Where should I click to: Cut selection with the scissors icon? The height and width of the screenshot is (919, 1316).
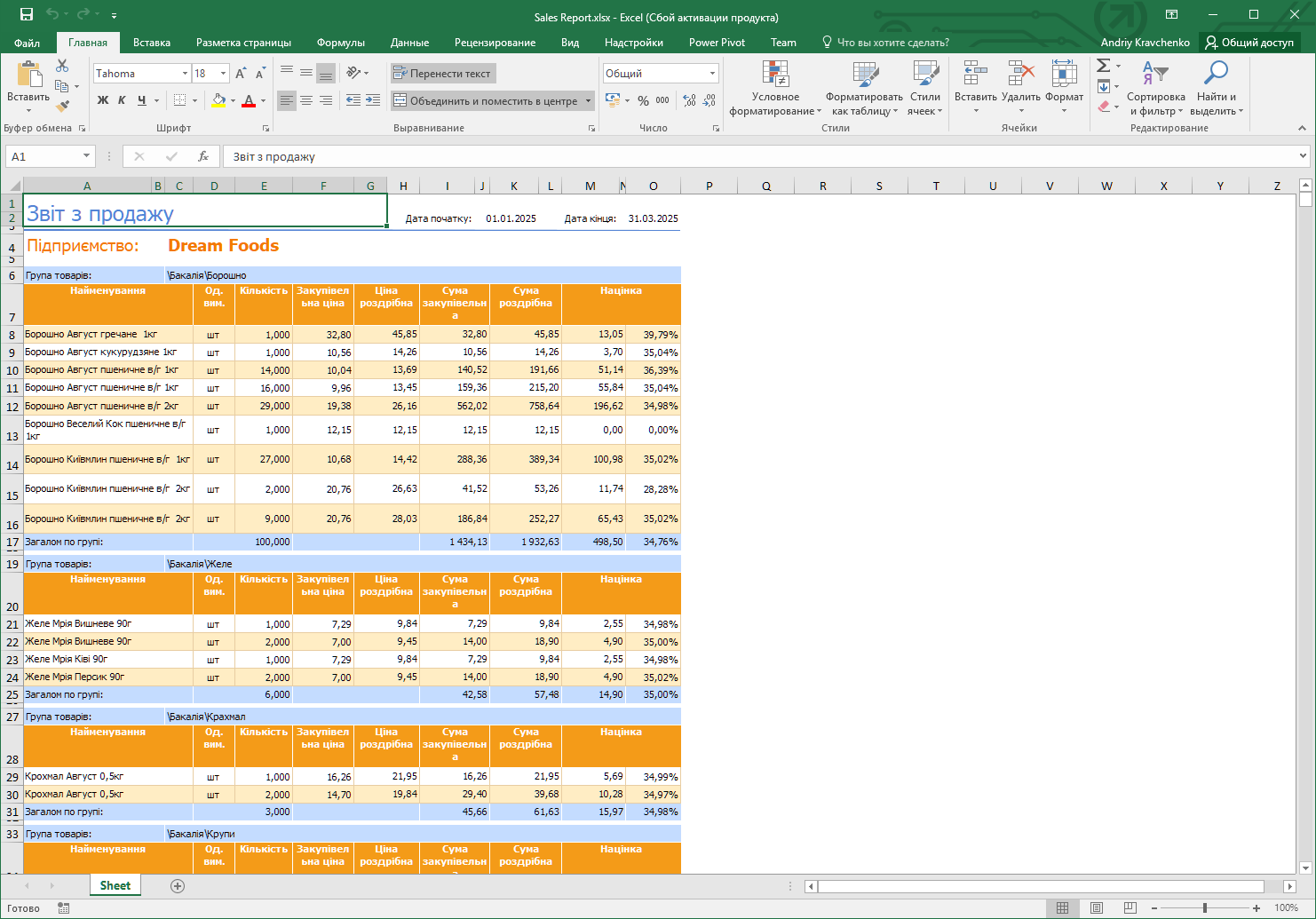[62, 66]
